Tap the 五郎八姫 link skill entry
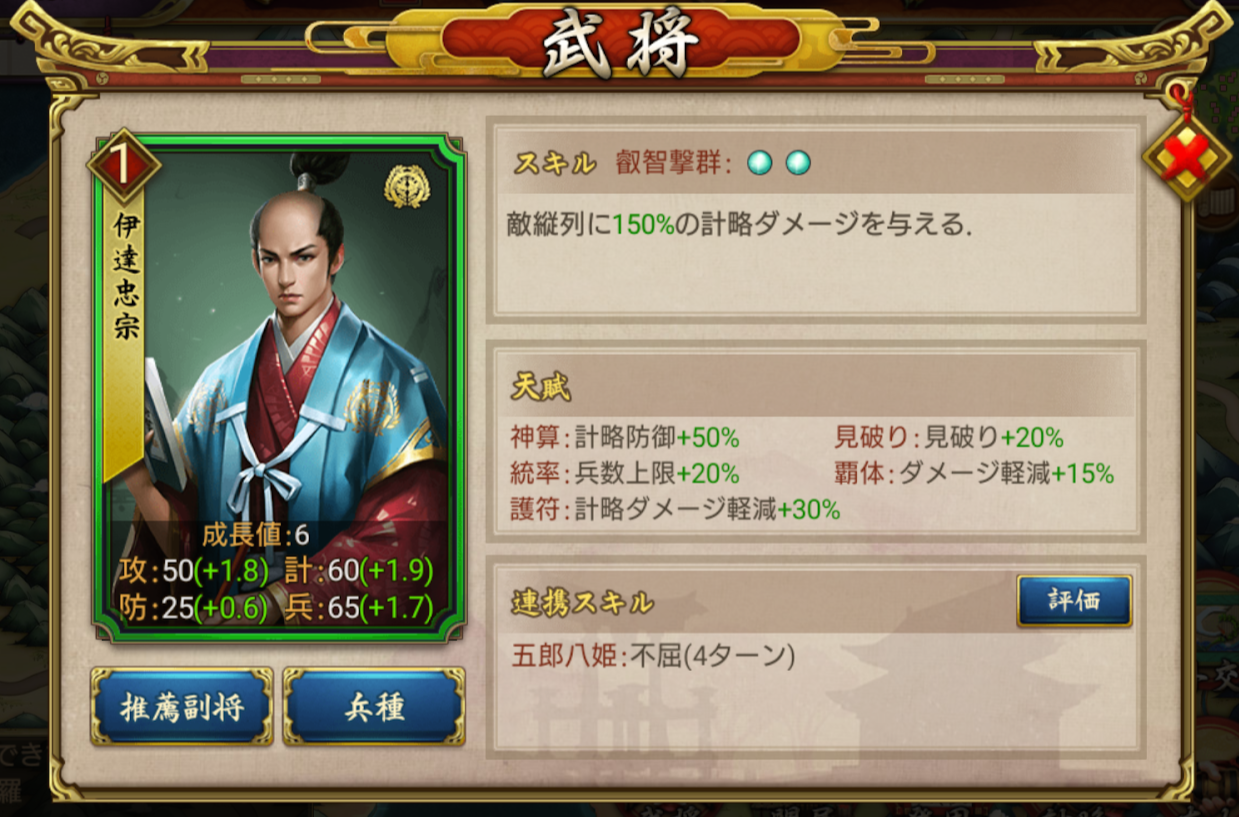 (653, 656)
